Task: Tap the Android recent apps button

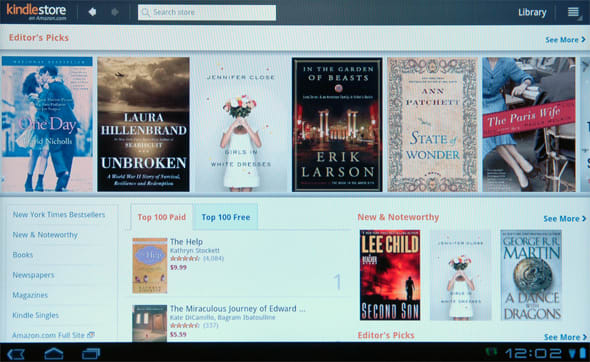Action: [x=91, y=354]
